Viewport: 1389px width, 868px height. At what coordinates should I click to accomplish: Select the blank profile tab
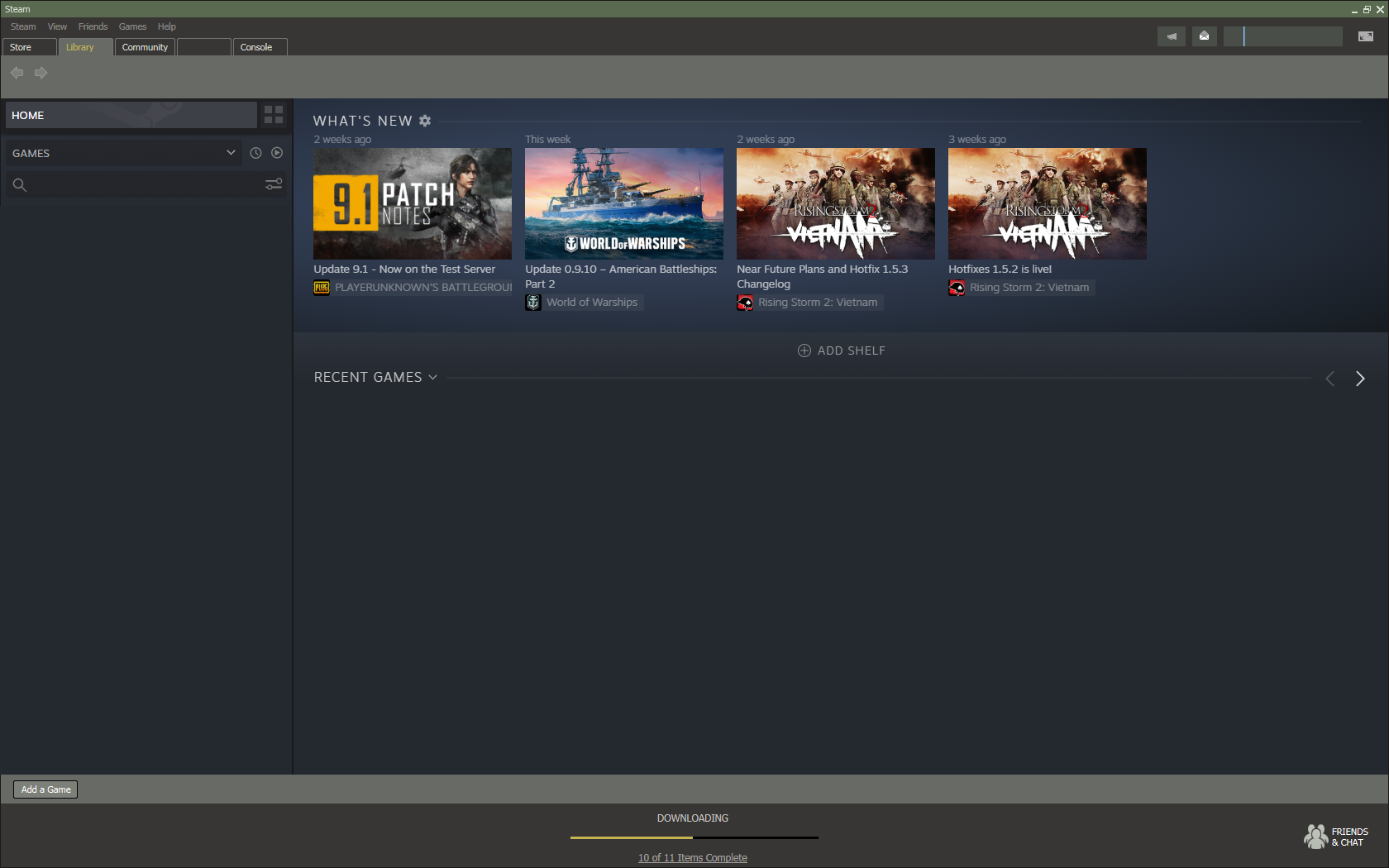204,47
